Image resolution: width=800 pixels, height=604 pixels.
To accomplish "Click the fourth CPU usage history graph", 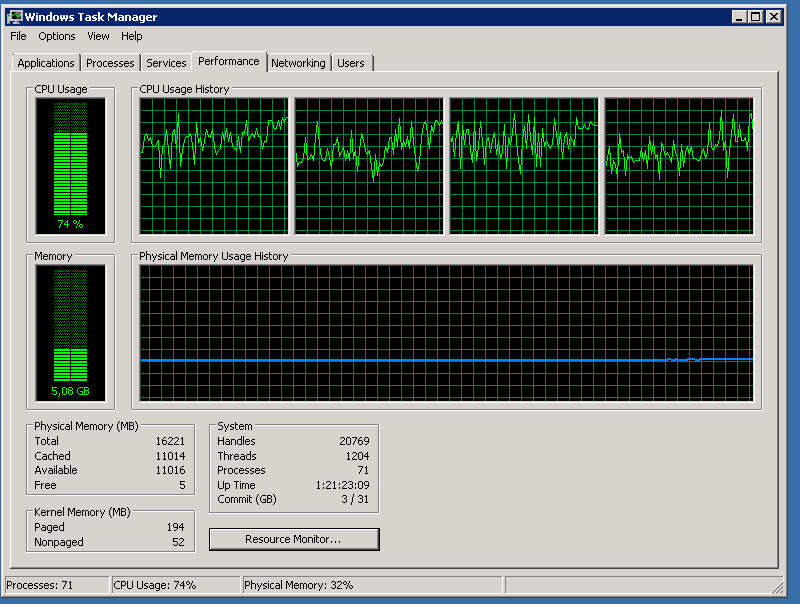I will click(x=679, y=166).
